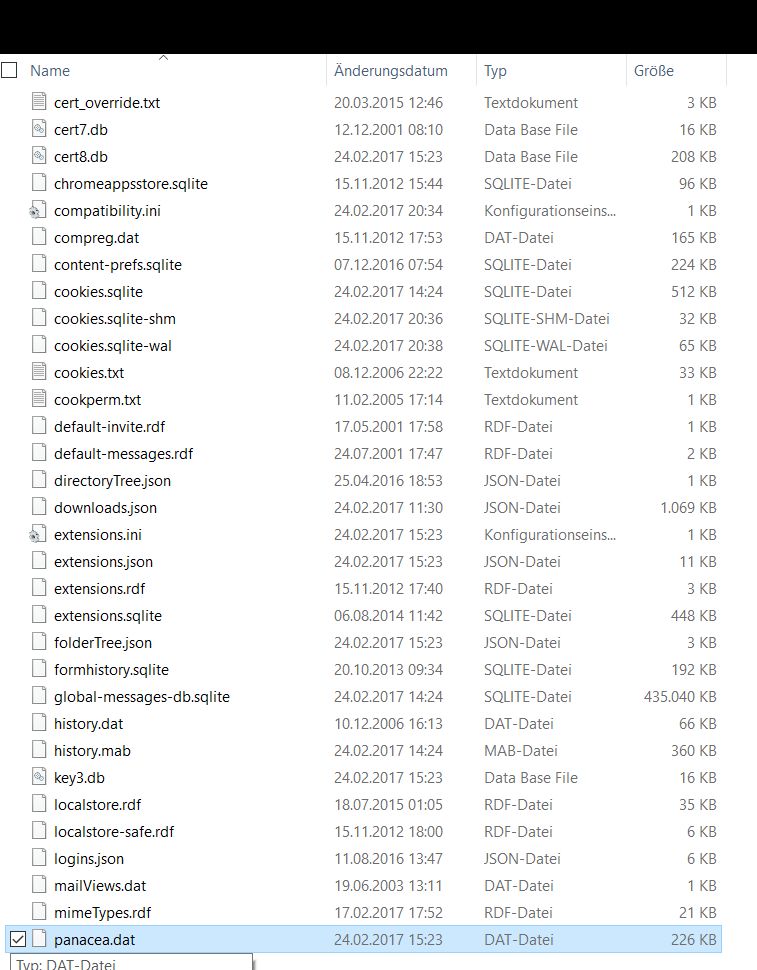
Task: Select the downloads.json file name
Action: 105,508
